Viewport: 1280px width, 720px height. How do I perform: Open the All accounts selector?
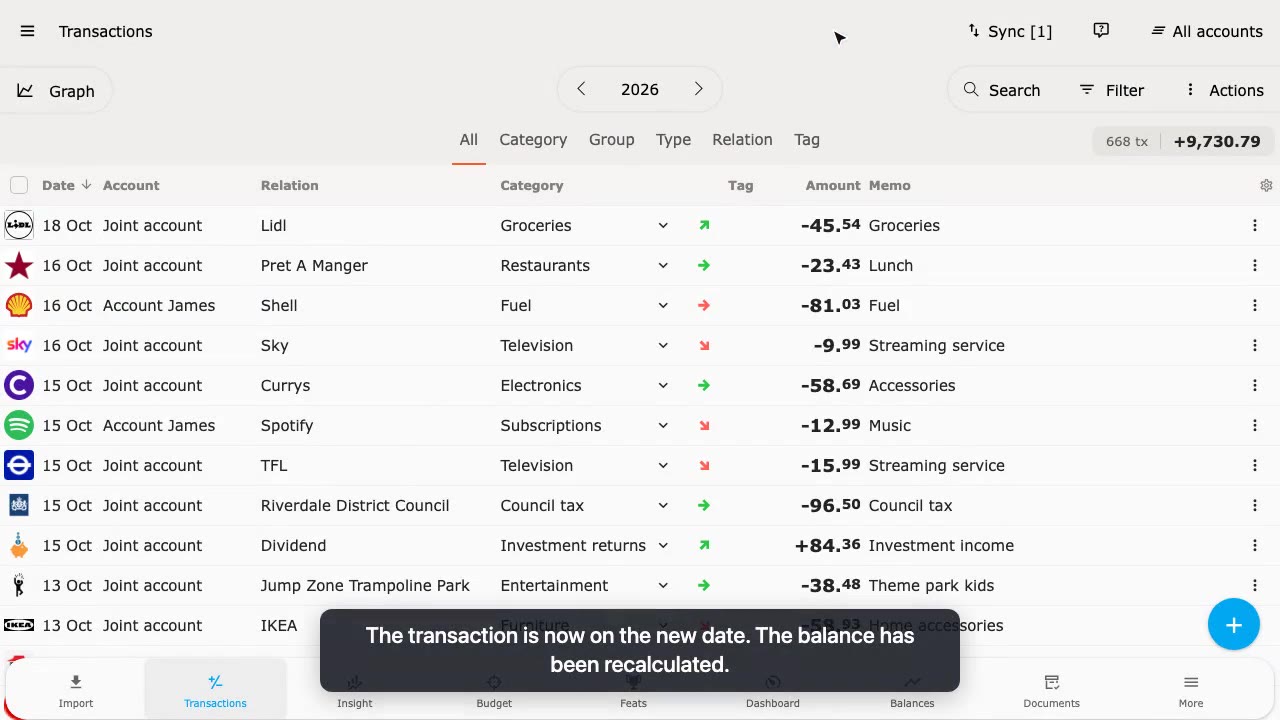pos(1207,31)
